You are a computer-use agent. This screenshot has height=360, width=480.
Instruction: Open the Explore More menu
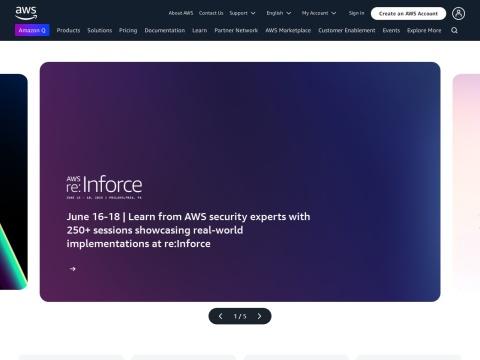[x=424, y=30]
